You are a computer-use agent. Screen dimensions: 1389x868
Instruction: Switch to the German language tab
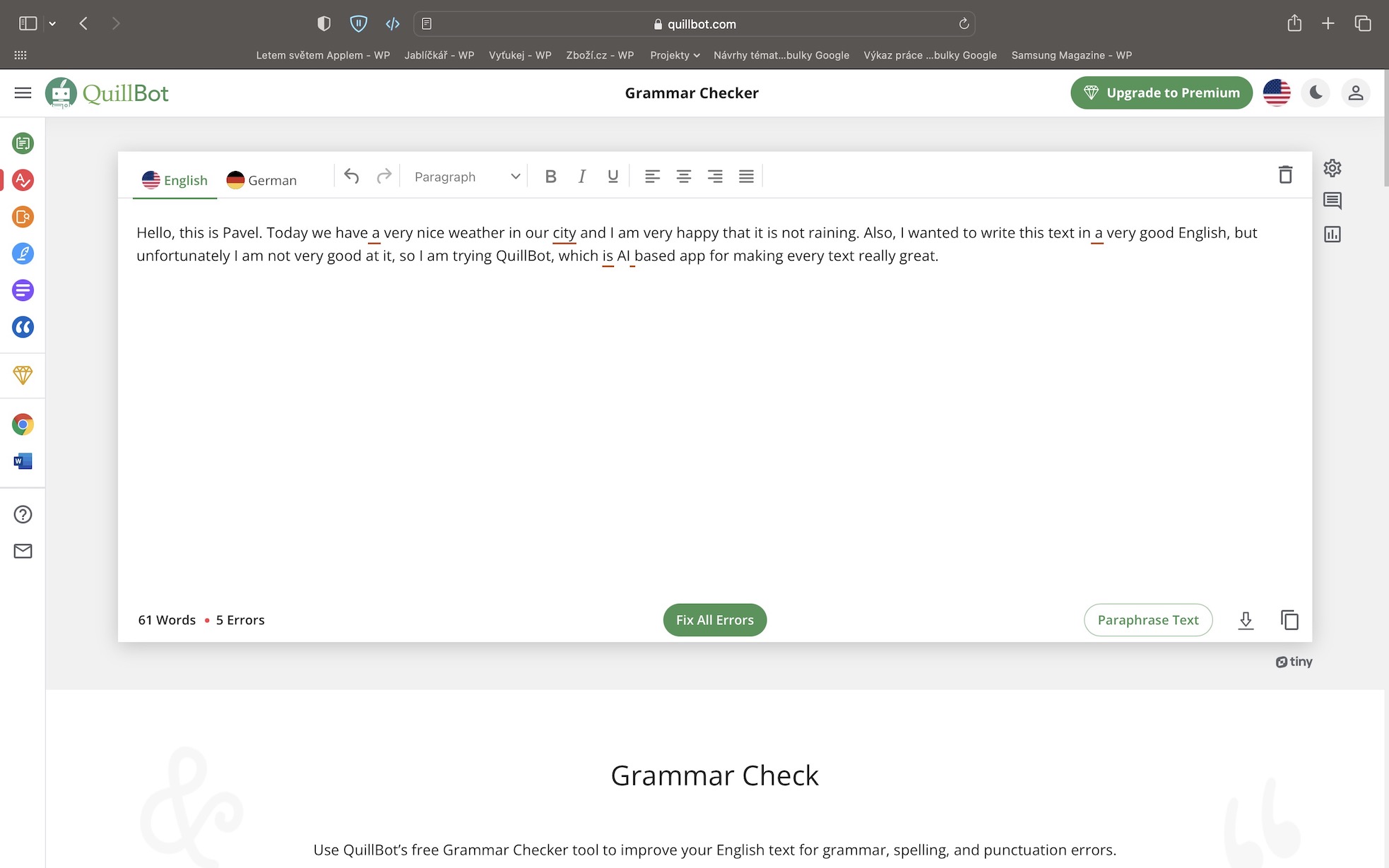tap(261, 180)
